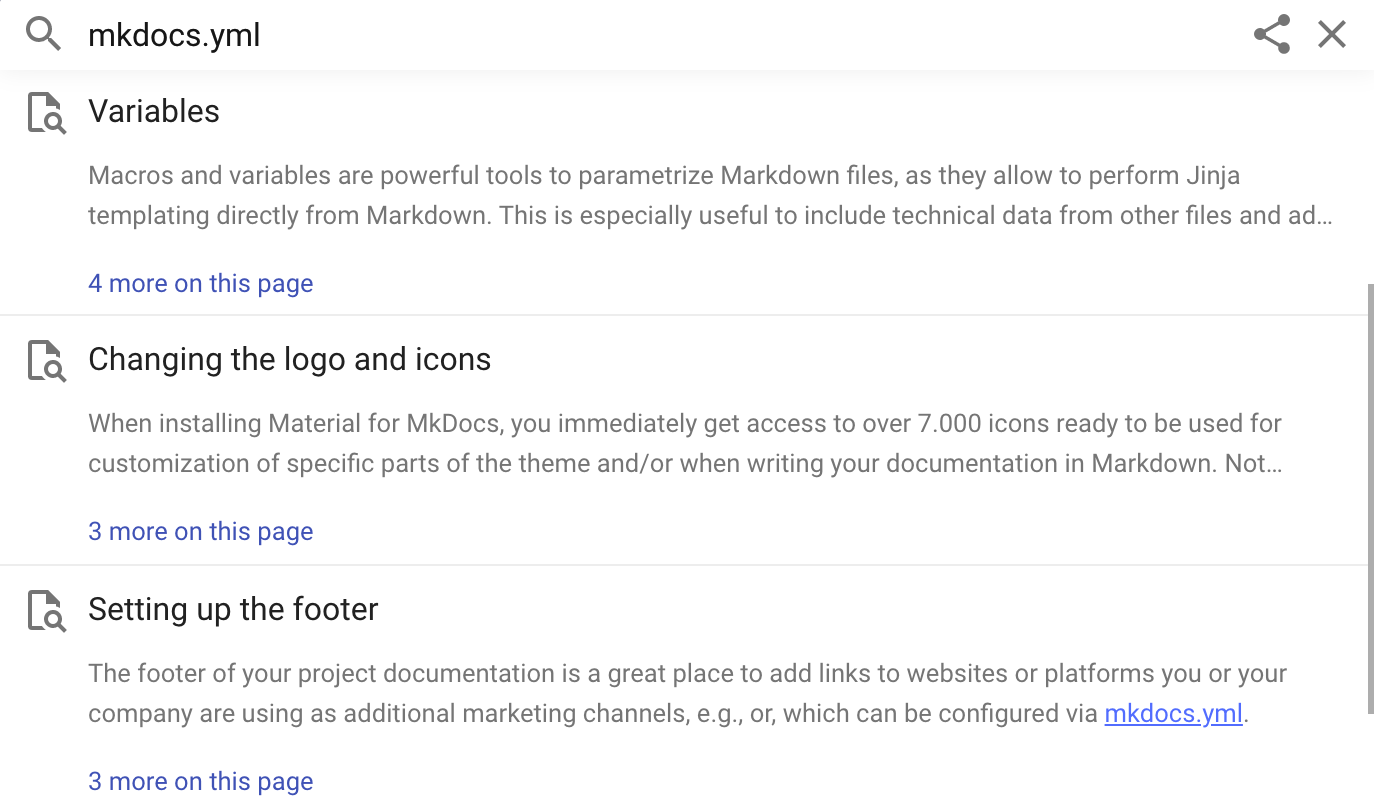The width and height of the screenshot is (1374, 812).
Task: Clear the search query with the X icon
Action: tap(1331, 33)
